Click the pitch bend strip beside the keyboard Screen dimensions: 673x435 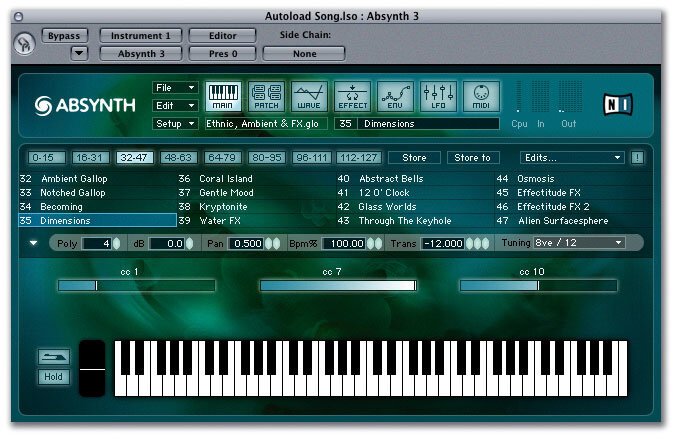click(x=92, y=368)
